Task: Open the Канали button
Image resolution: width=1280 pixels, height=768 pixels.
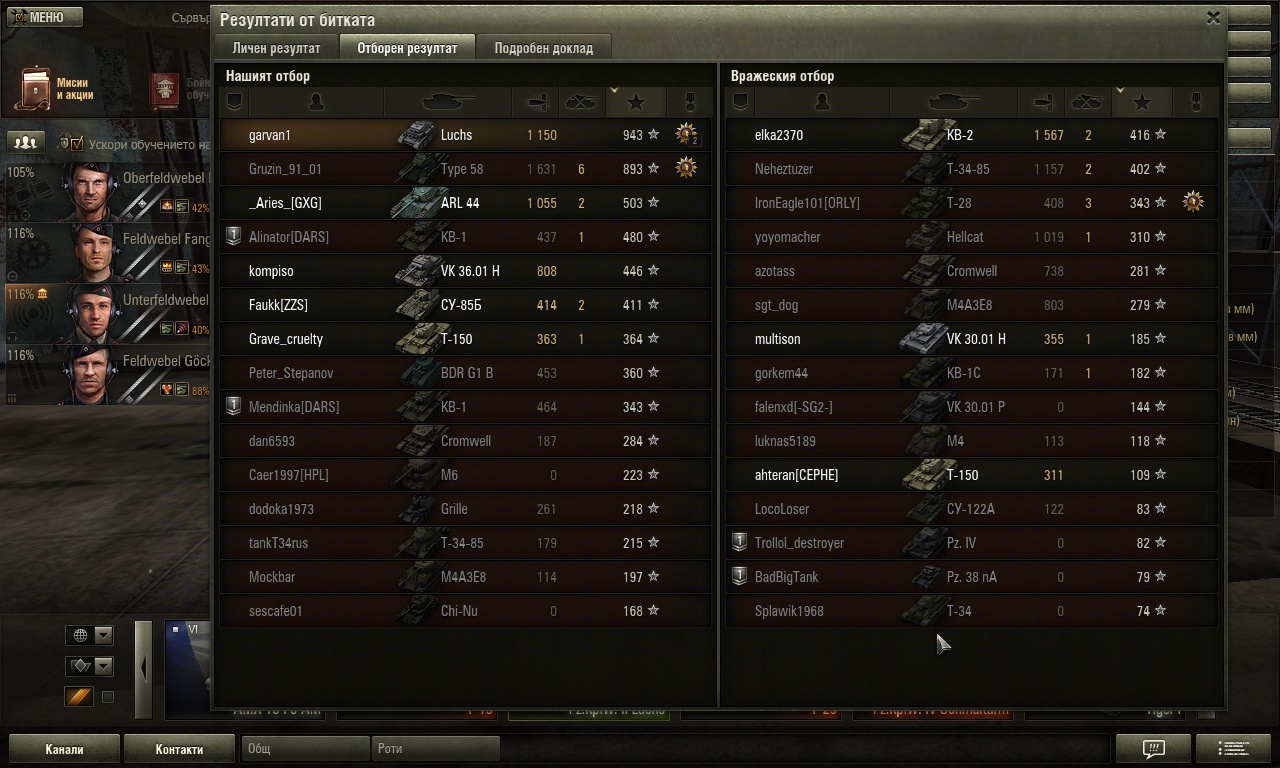Action: click(x=64, y=749)
